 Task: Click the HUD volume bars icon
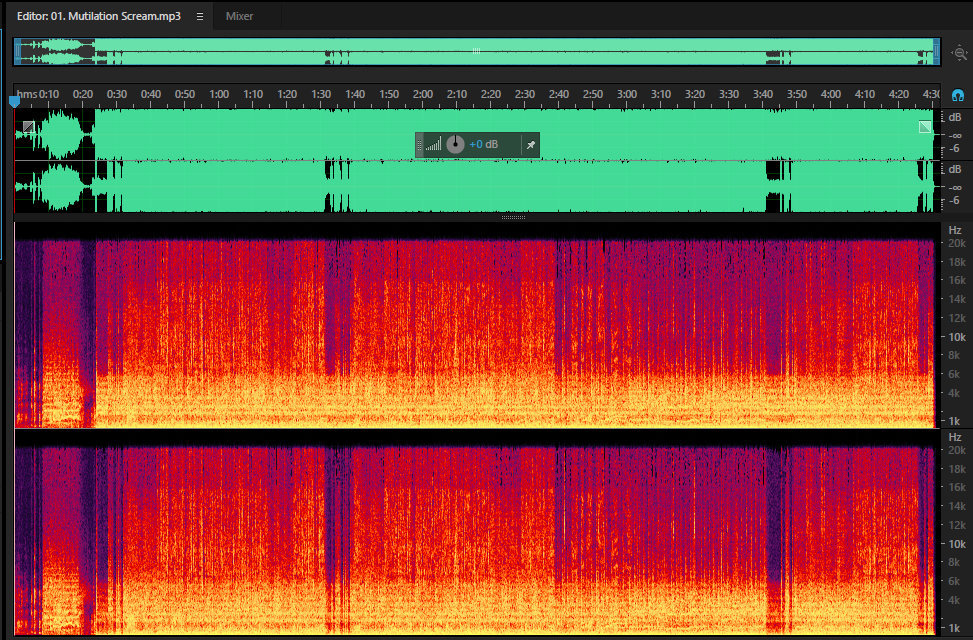point(433,145)
